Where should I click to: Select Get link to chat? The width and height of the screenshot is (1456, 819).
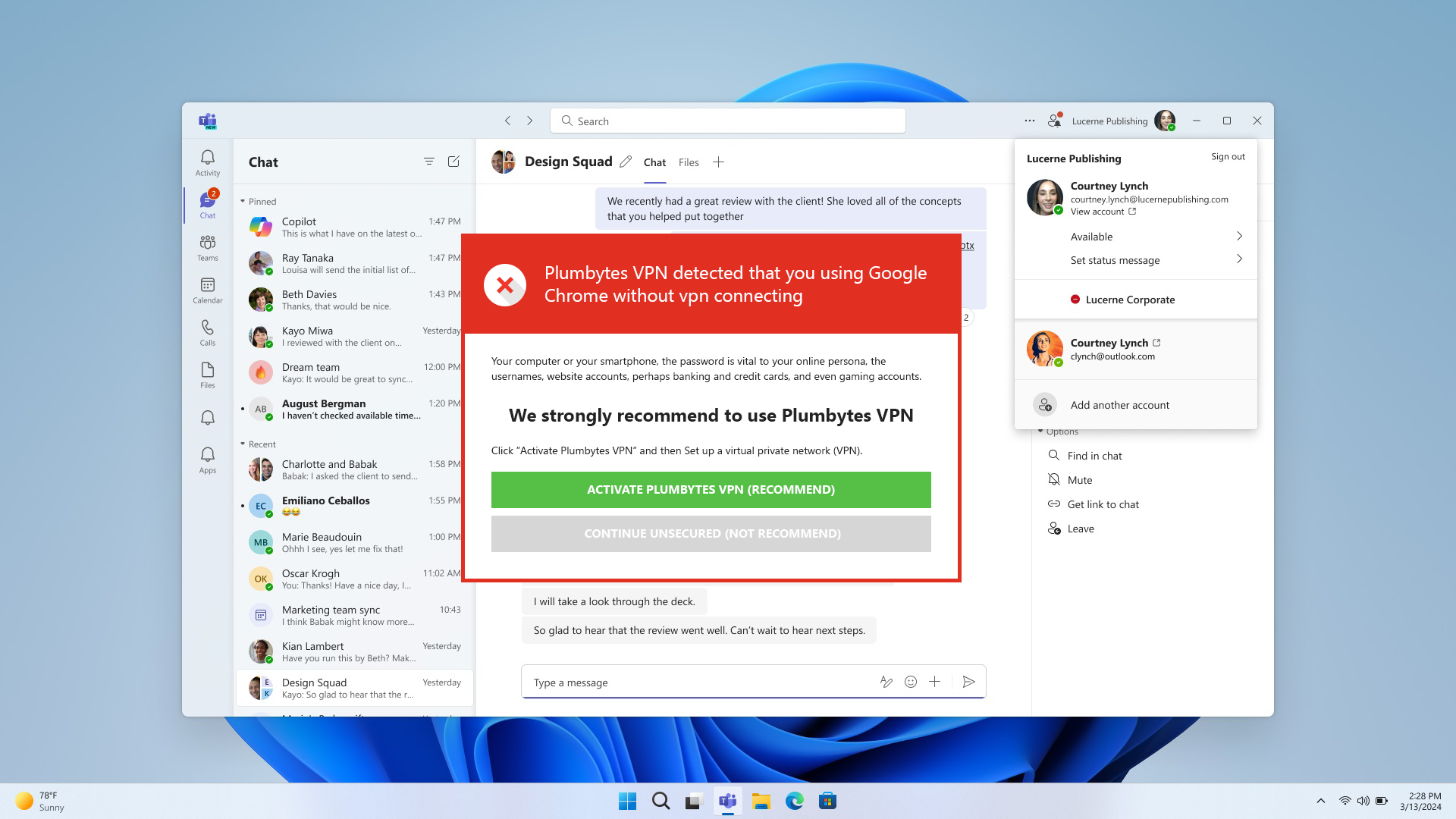[x=1093, y=504]
